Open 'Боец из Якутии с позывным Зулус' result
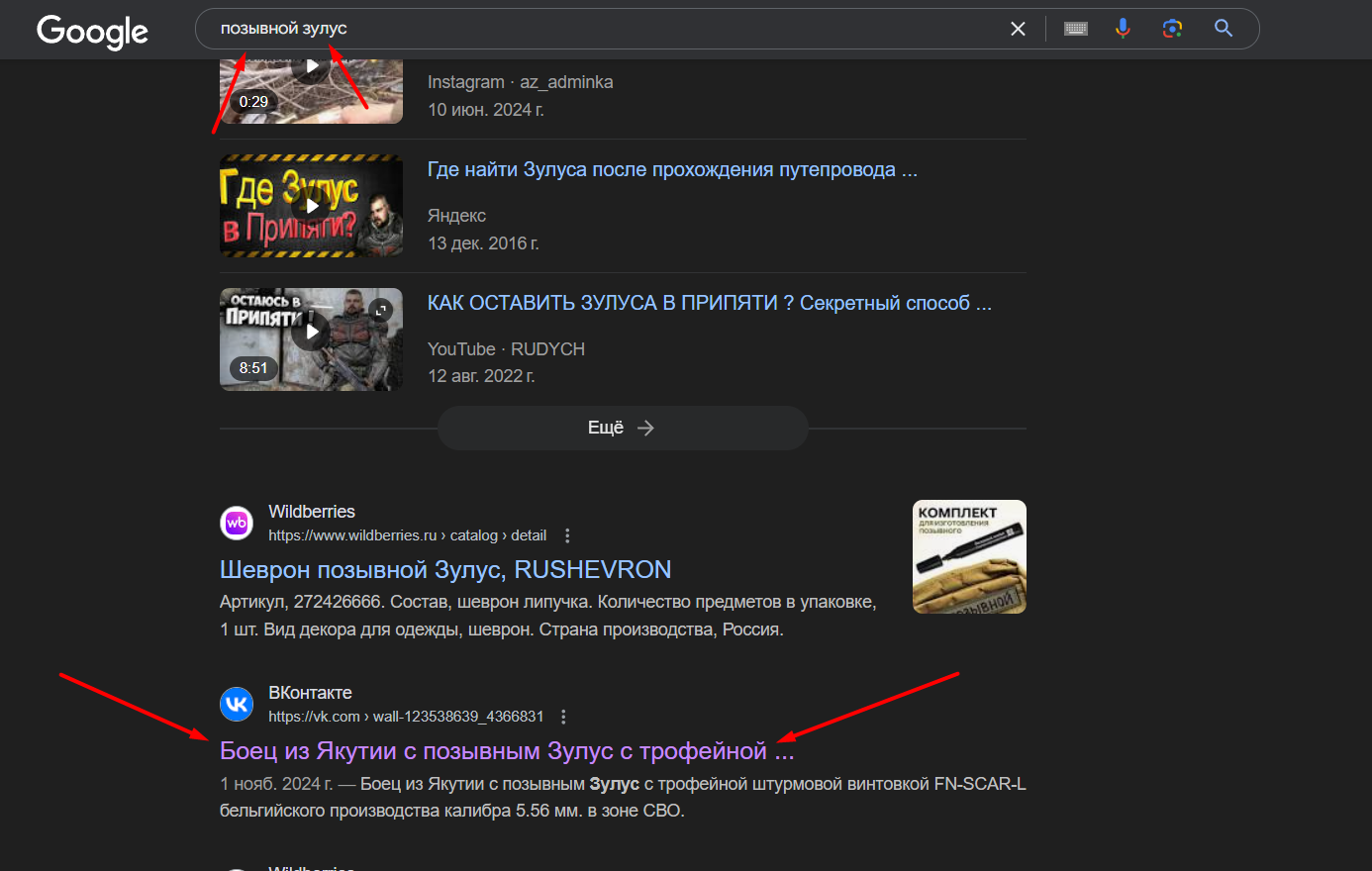The width and height of the screenshot is (1372, 871). click(506, 751)
